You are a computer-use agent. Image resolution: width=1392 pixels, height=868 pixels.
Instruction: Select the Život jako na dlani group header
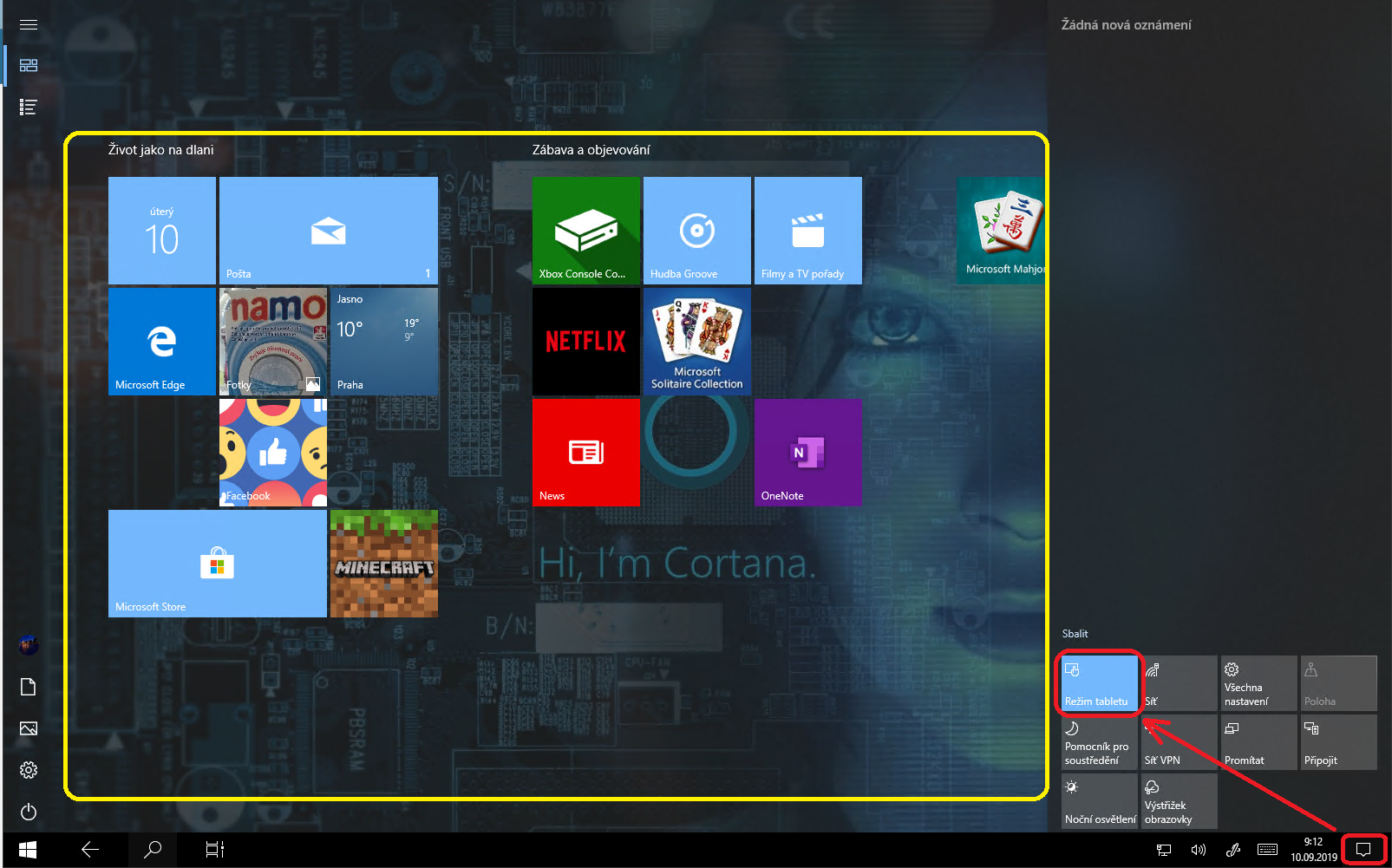point(161,150)
